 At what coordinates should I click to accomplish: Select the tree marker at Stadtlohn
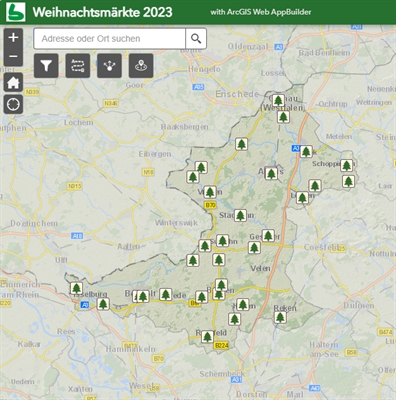(x=240, y=216)
